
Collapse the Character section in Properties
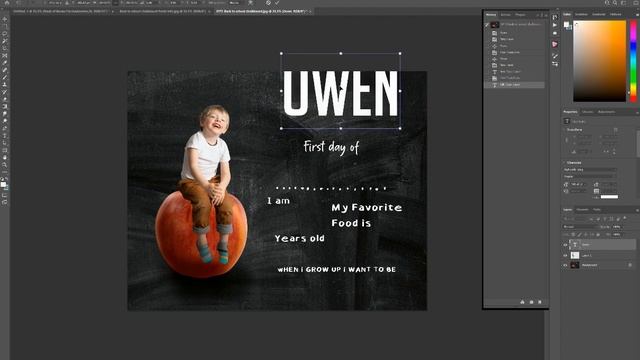click(x=565, y=162)
